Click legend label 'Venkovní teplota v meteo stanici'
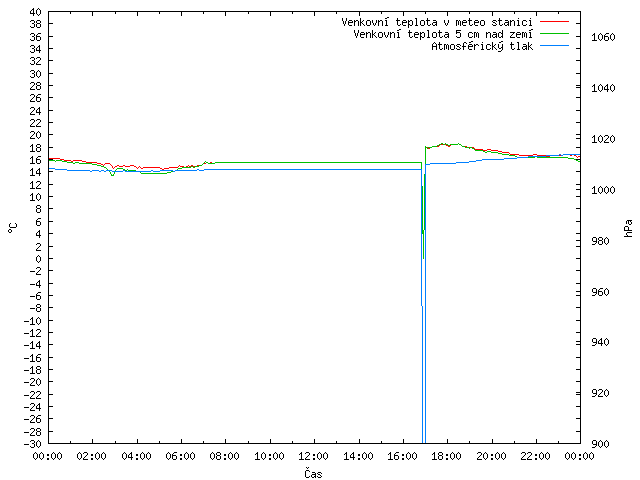 (x=437, y=22)
